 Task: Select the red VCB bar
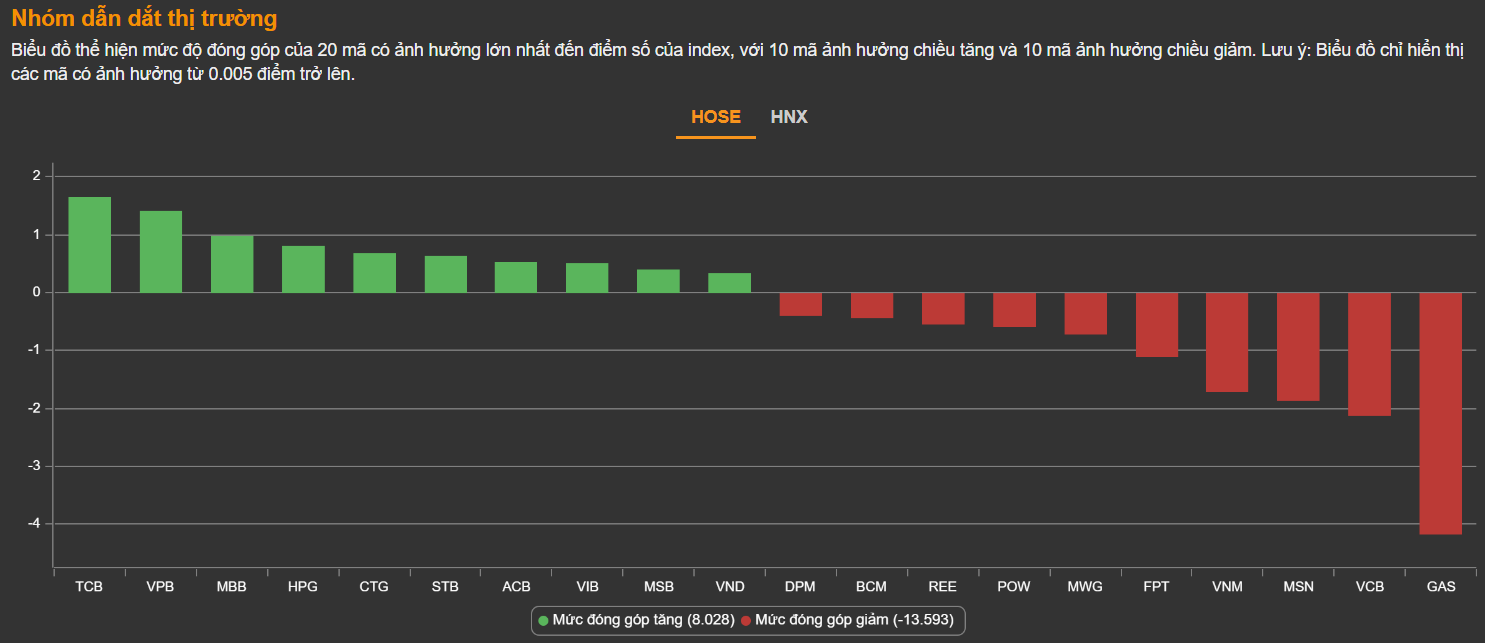[1369, 354]
